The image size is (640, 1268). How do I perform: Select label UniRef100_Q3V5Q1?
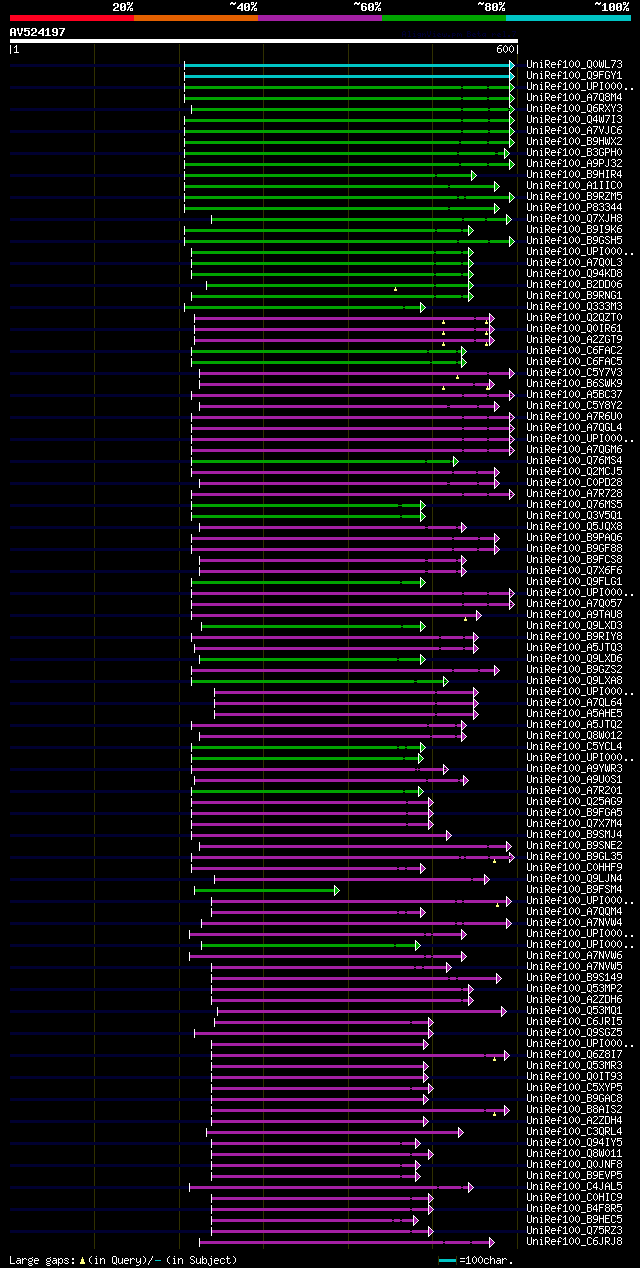pos(574,516)
